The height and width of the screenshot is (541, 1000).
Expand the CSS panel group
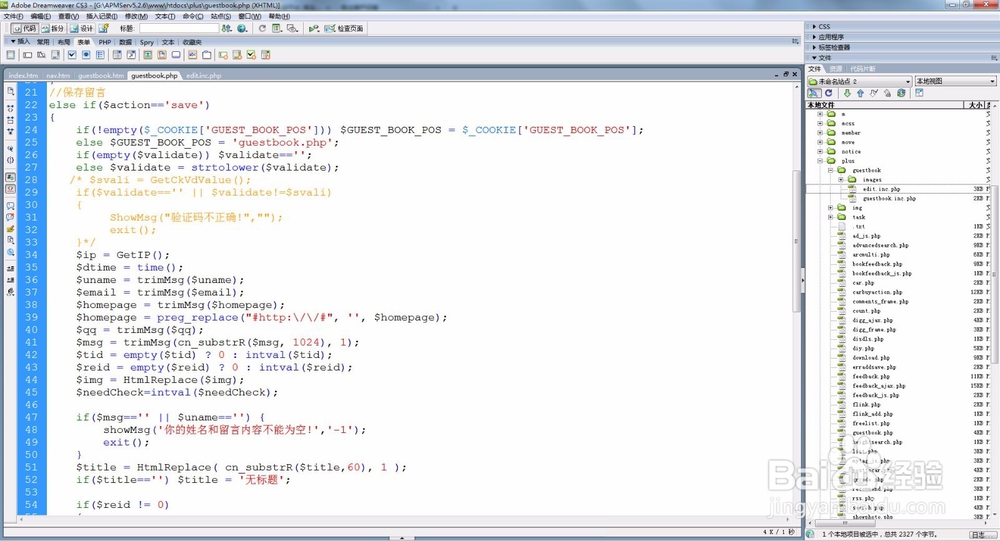tap(814, 27)
